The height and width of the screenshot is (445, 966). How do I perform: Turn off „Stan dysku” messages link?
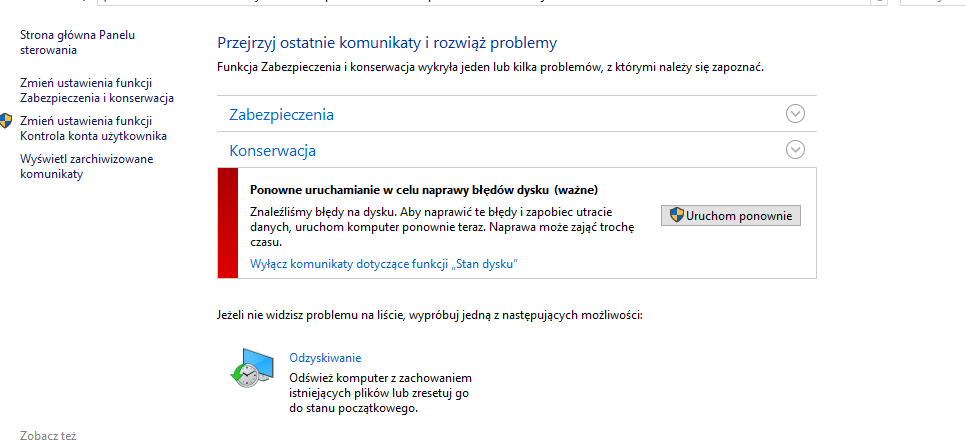tap(384, 264)
